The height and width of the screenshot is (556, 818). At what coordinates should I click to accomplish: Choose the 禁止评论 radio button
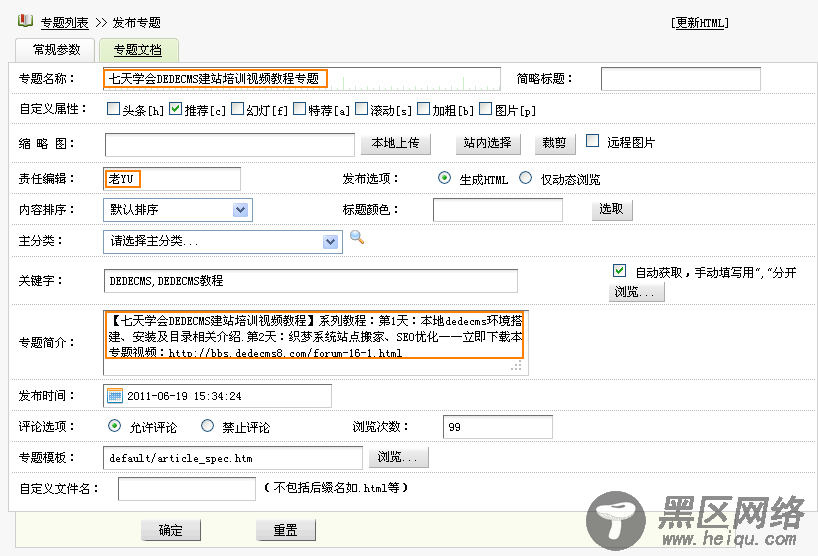point(208,426)
